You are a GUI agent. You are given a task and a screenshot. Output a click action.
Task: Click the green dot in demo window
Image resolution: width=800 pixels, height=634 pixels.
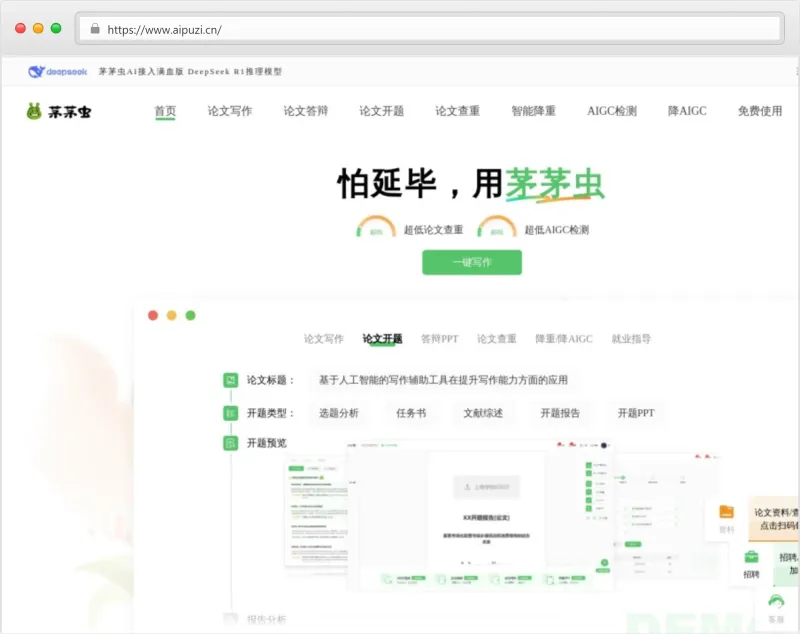coord(190,315)
